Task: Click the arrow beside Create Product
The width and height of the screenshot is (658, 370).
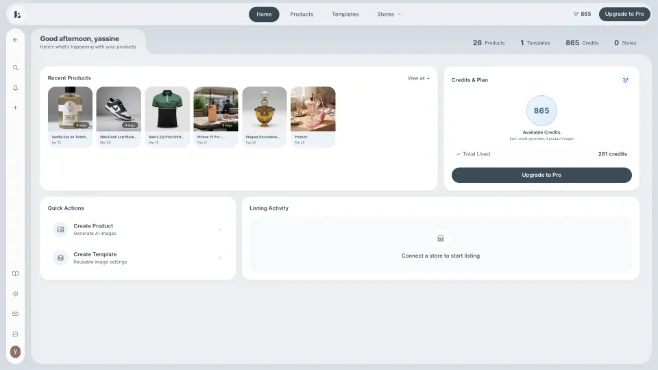Action: pyautogui.click(x=220, y=229)
